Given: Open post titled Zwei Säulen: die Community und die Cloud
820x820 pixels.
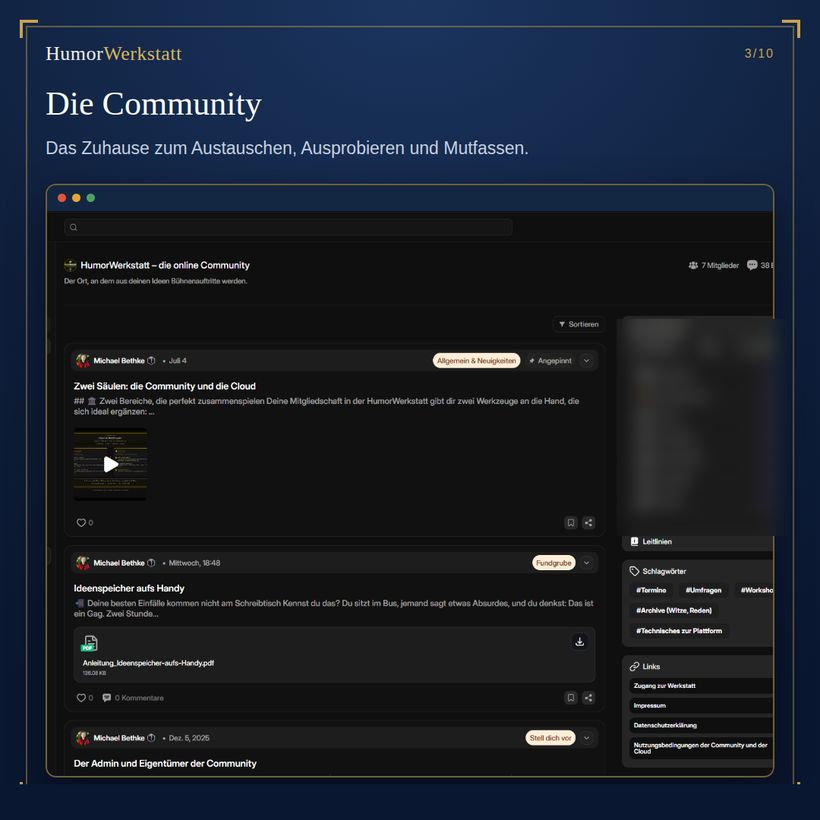Looking at the screenshot, I should tap(165, 386).
